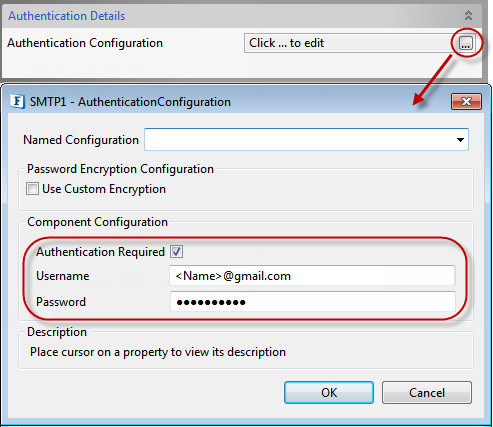Focus the Username input field
Screen dimensions: 493x427
click(x=312, y=276)
